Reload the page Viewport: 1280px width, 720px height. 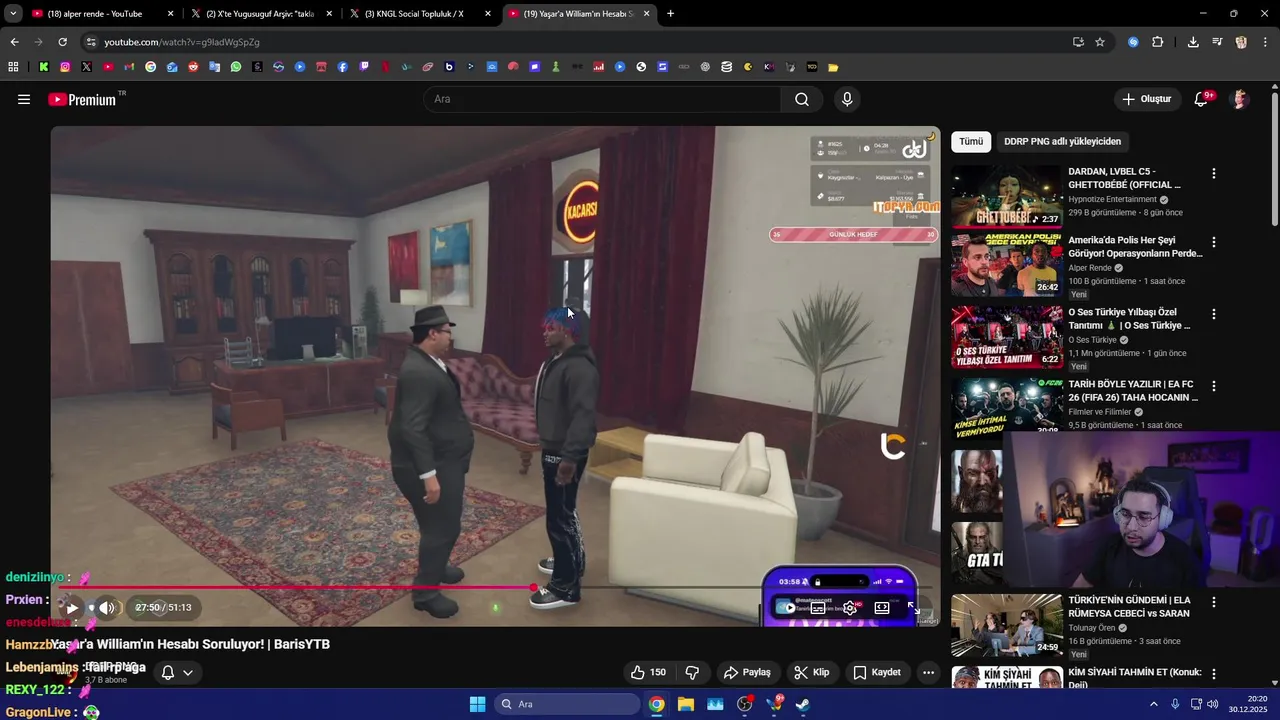(x=62, y=42)
